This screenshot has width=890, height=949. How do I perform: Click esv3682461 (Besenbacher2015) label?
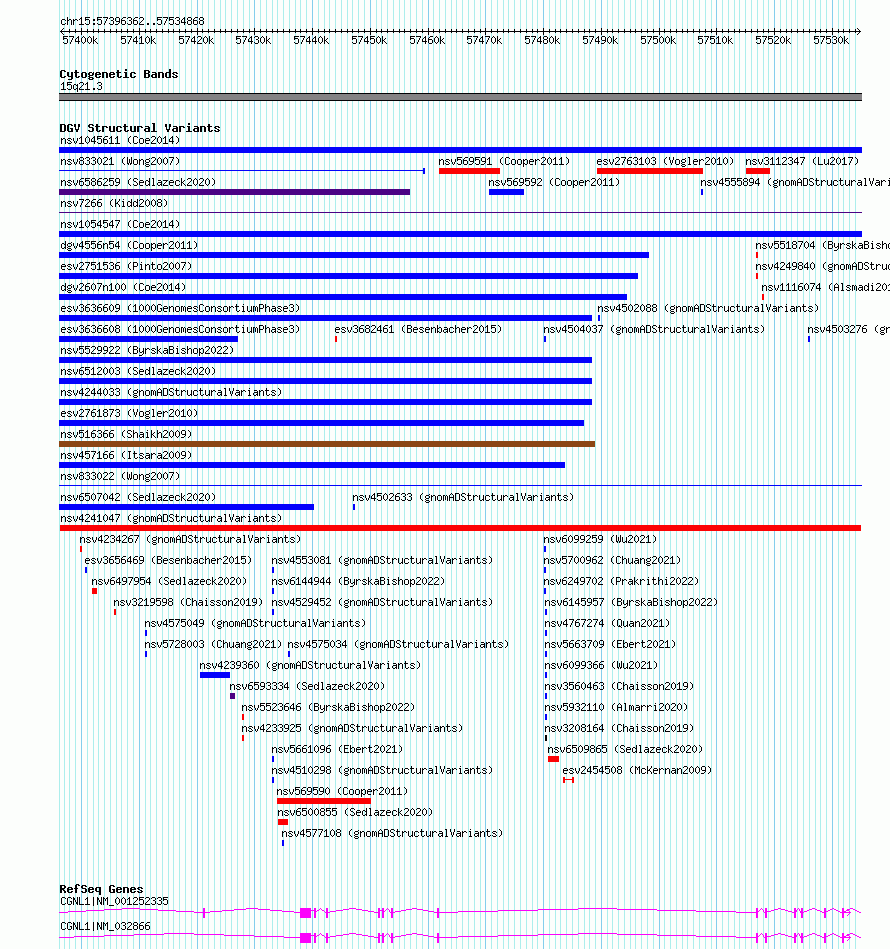418,329
